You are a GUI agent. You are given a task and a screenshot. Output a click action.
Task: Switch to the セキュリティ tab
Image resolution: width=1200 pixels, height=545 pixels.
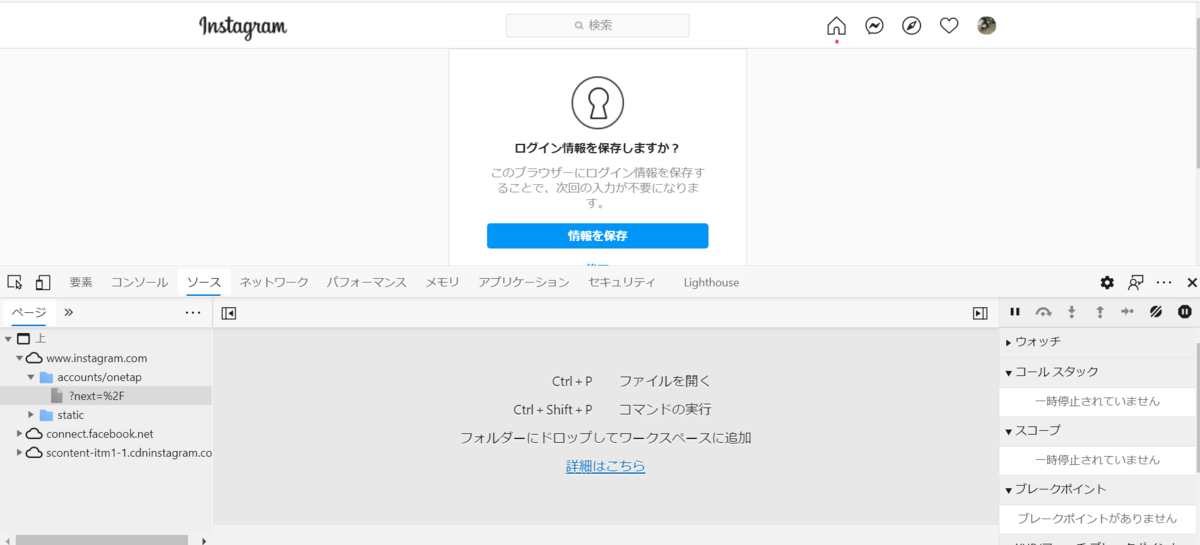[x=622, y=282]
